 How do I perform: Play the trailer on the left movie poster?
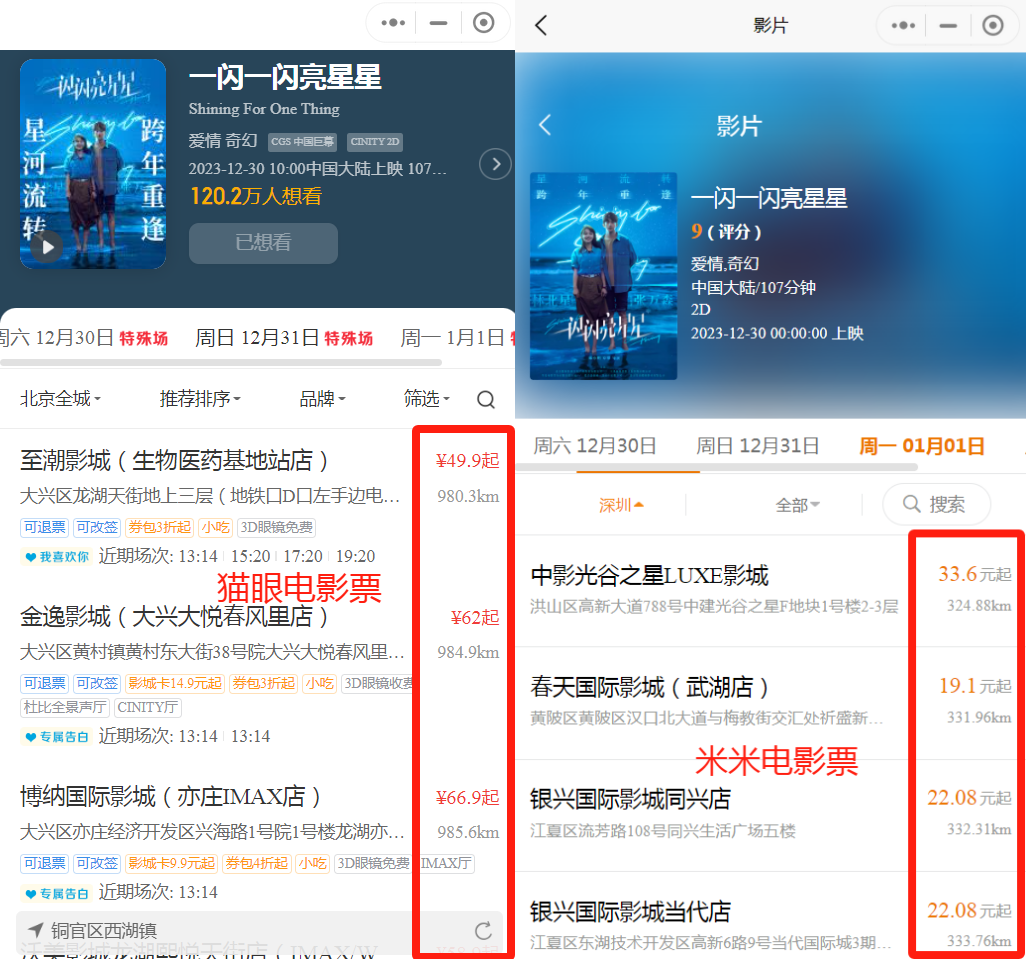pos(47,247)
